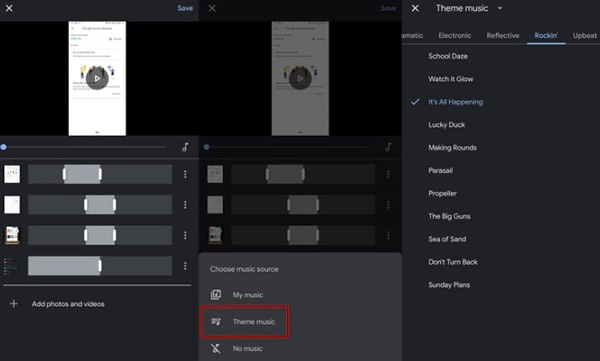Screen dimensions: 600x361
Task: Select the Don't Turn Back track
Action: tap(453, 262)
